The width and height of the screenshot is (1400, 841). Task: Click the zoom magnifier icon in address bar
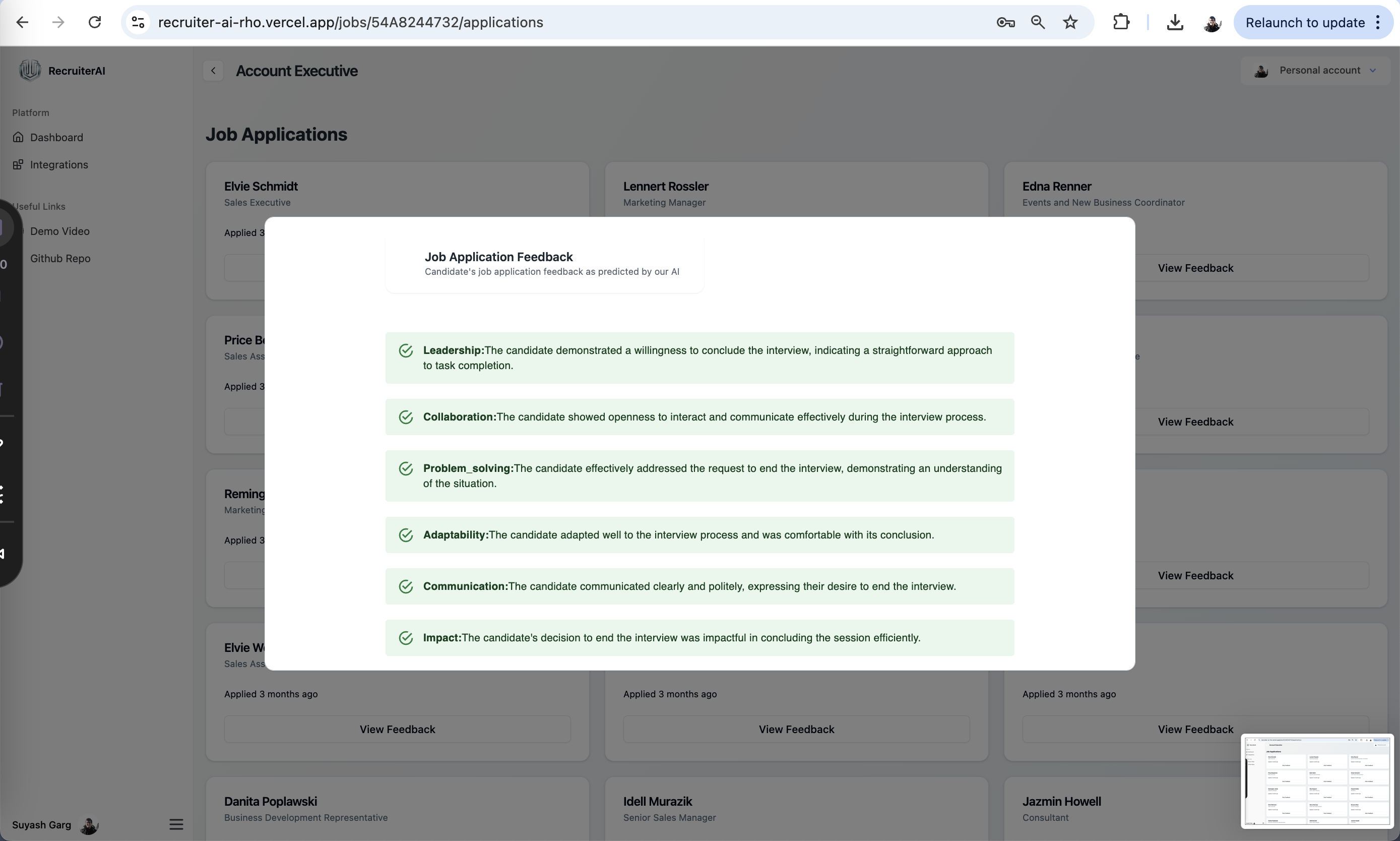[x=1038, y=22]
